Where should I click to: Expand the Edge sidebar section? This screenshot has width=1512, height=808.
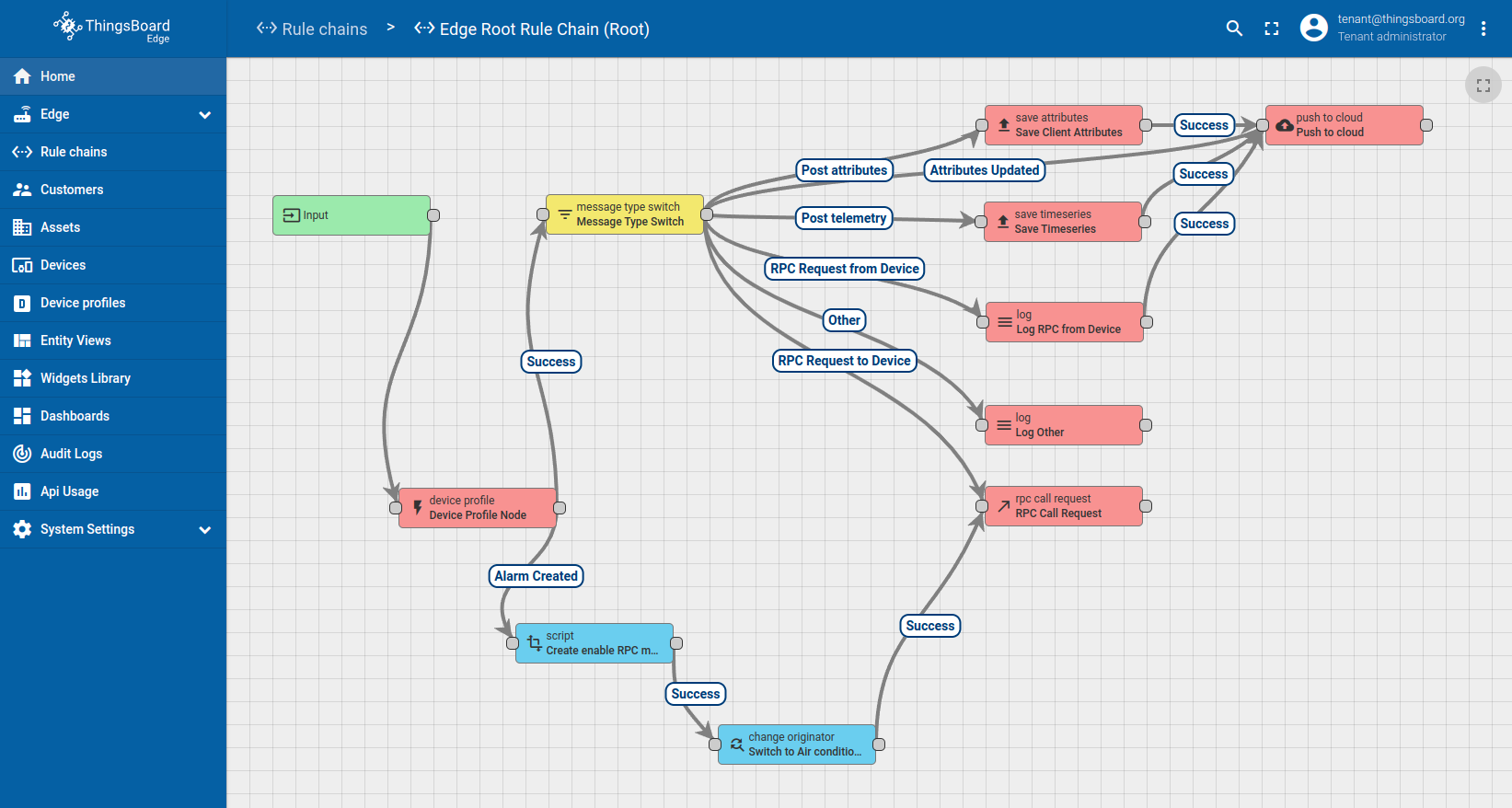pyautogui.click(x=204, y=114)
